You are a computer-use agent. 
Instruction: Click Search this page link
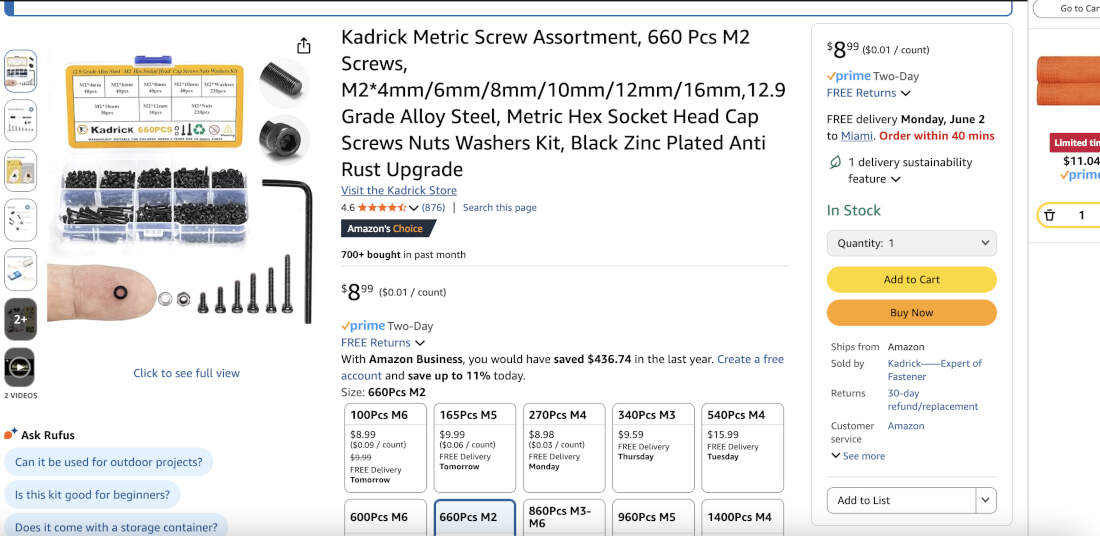coord(499,208)
